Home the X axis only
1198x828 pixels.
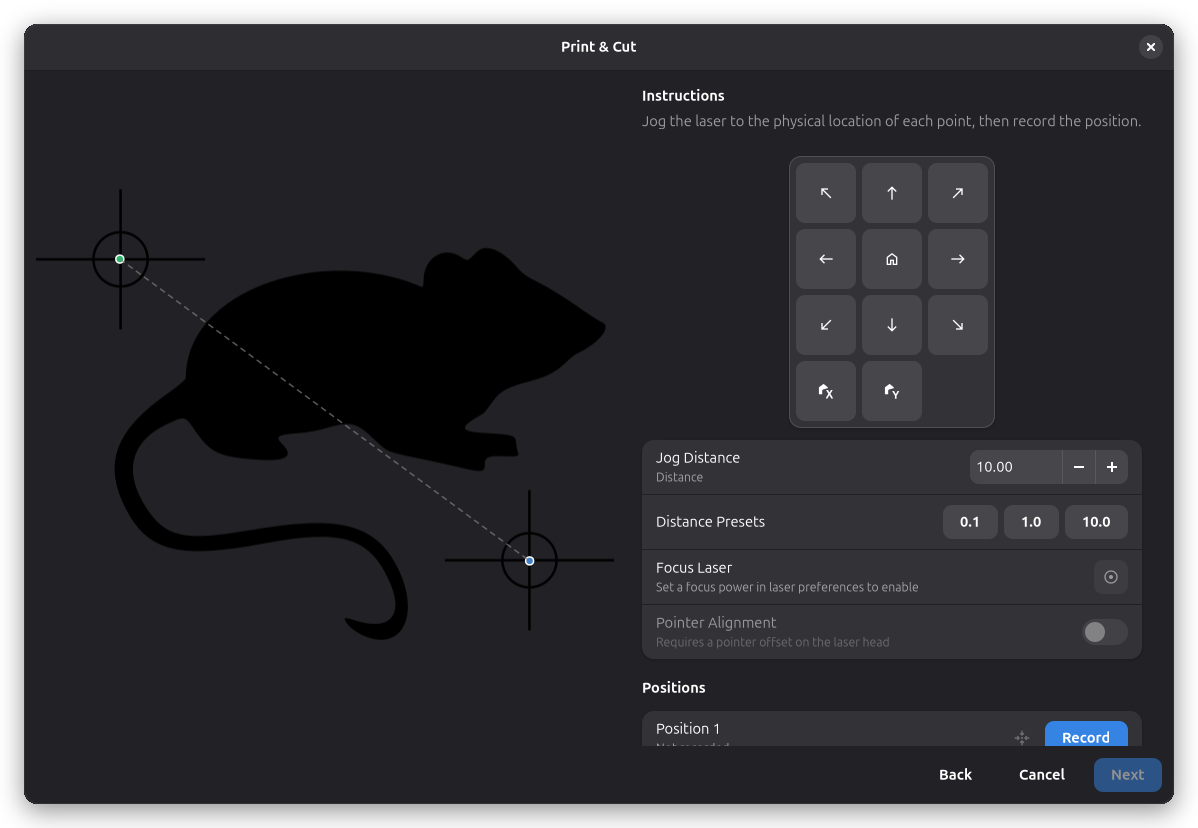826,391
